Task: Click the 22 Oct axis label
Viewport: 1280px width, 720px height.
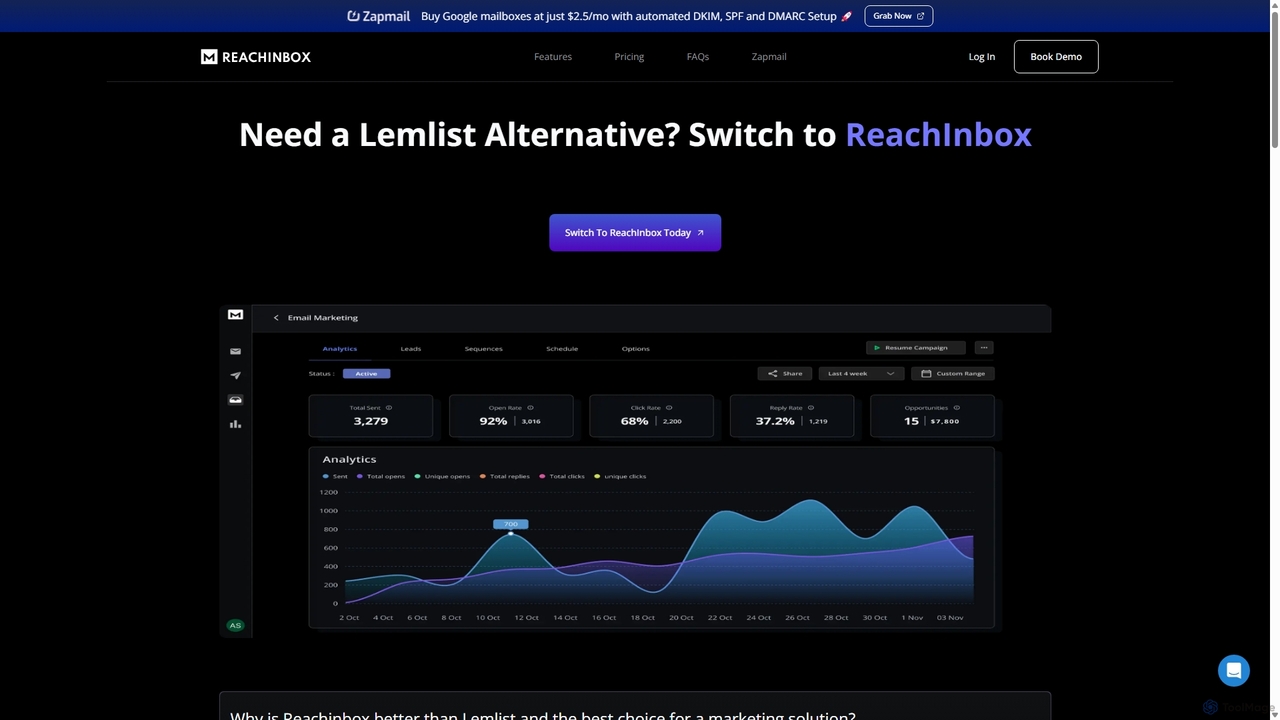Action: (x=720, y=618)
